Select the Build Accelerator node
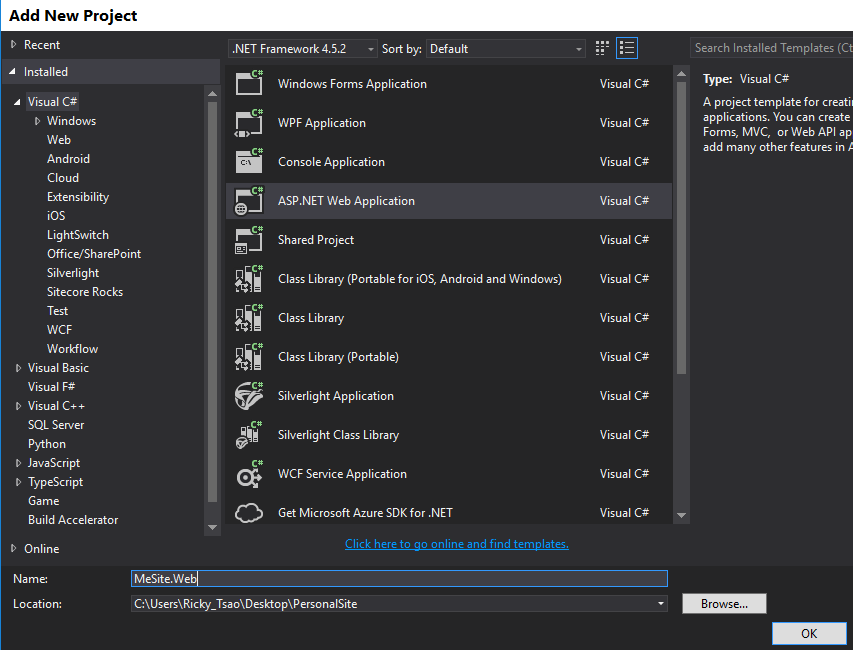This screenshot has height=650, width=853. coord(73,520)
